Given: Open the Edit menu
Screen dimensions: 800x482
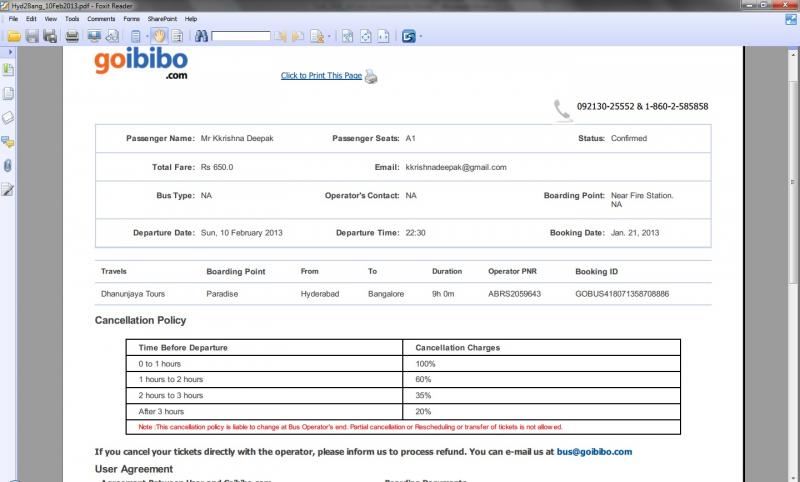Looking at the screenshot, I should 31,19.
